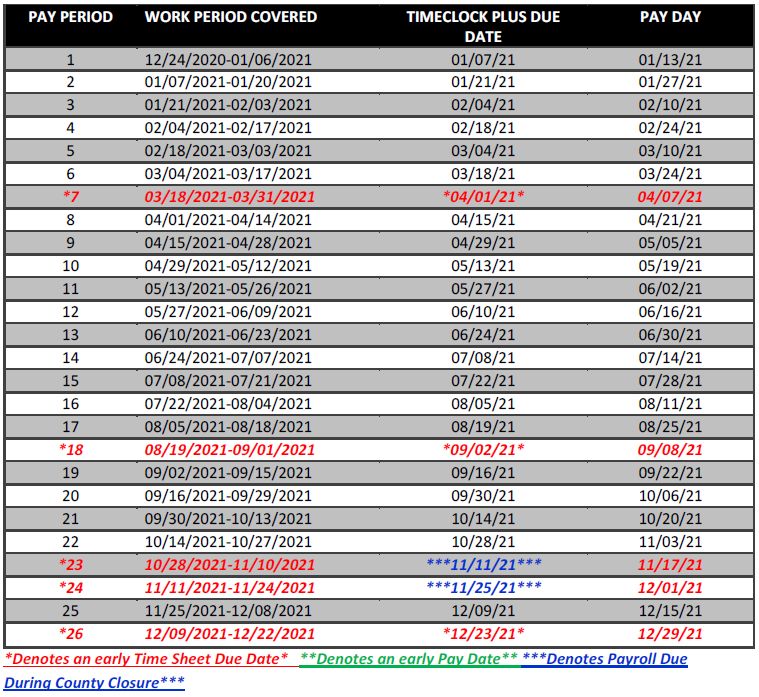Select red pay period *7
Screen dimensions: 759x697
(x=71, y=197)
